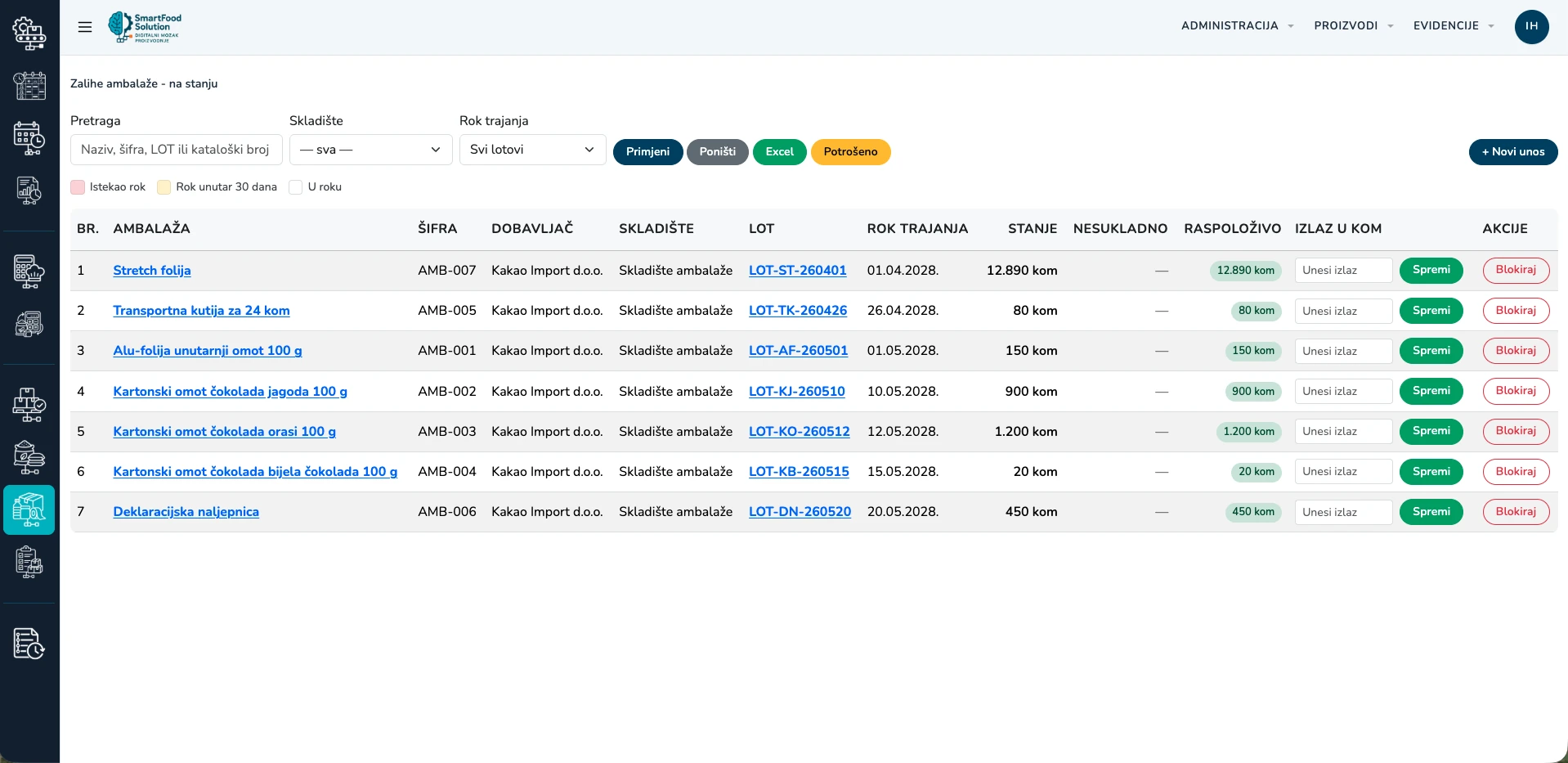This screenshot has width=1568, height=763.
Task: Focus the Pretraga search field
Action: [177, 150]
